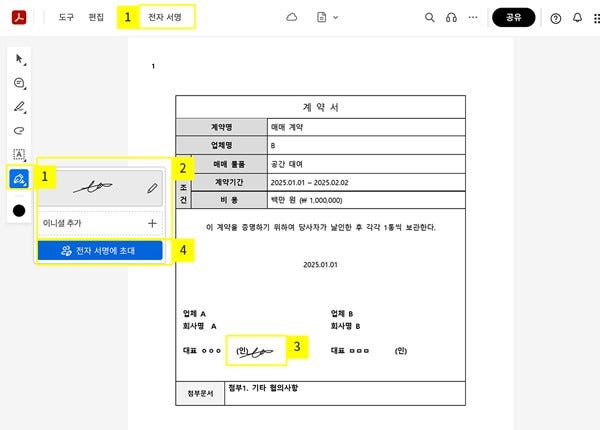The image size is (600, 430).
Task: Click the Adobe Acrobat logo icon
Action: [19, 17]
